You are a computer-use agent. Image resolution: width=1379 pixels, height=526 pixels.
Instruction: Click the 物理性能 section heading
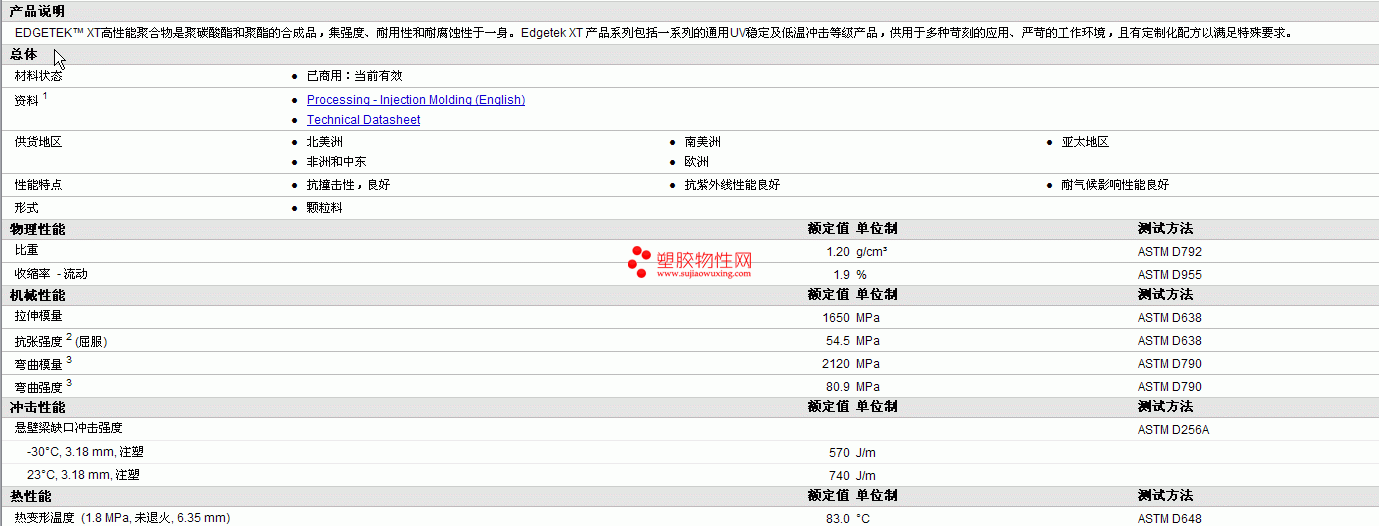pos(37,229)
